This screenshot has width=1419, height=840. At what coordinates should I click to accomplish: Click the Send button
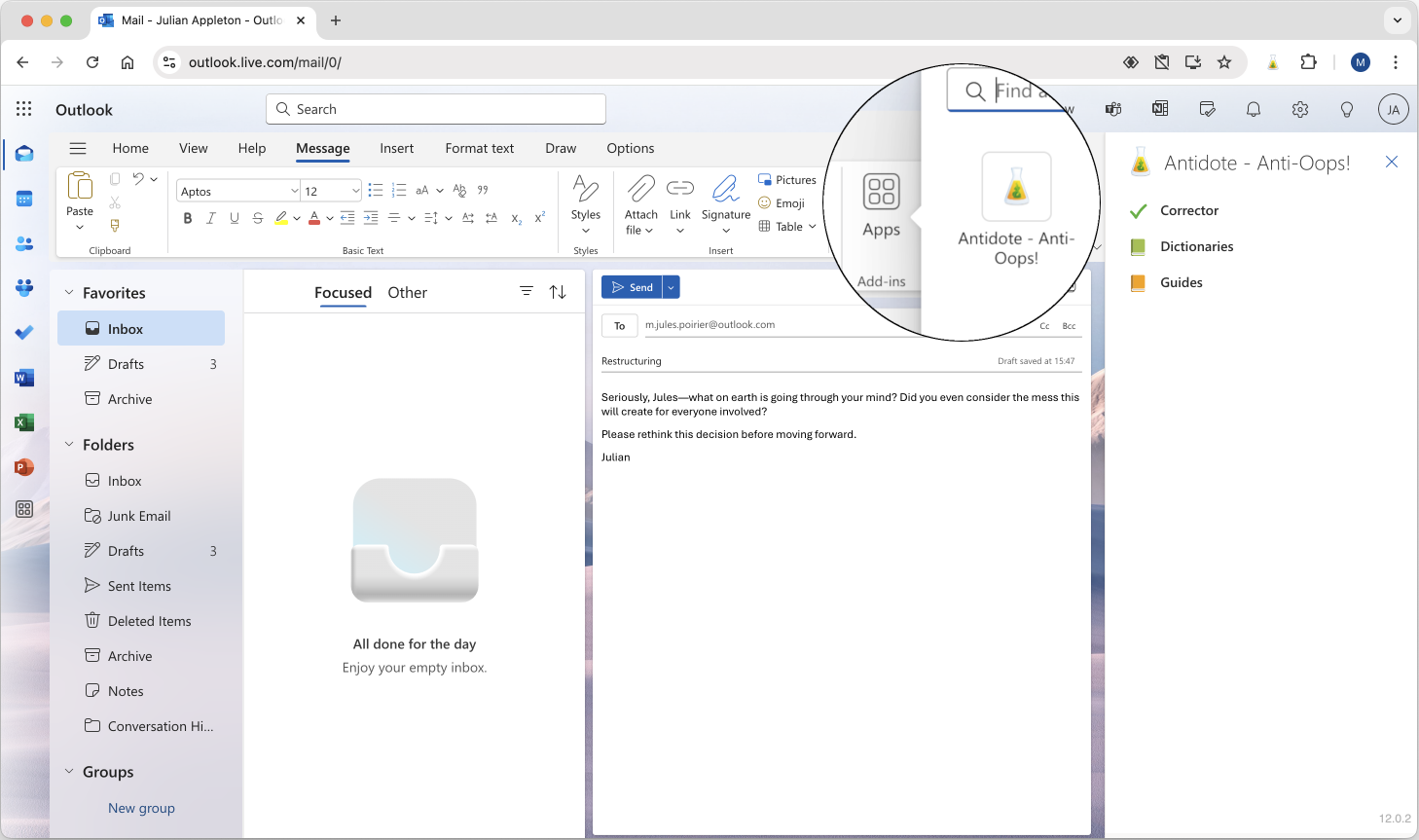click(632, 287)
